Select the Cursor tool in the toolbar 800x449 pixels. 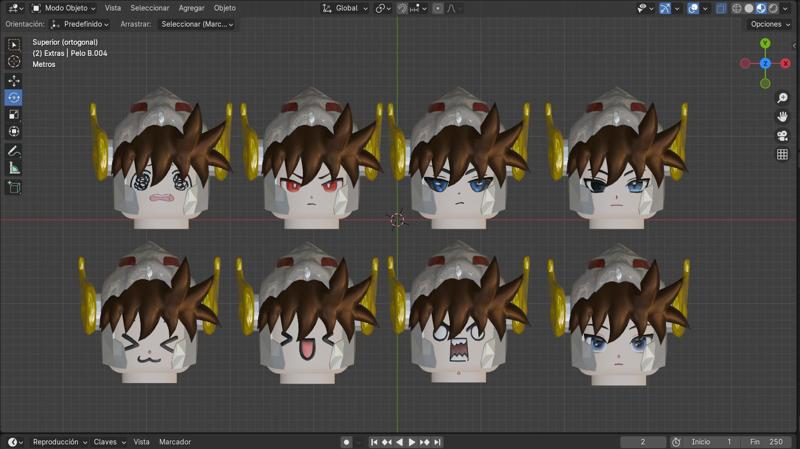pos(14,62)
